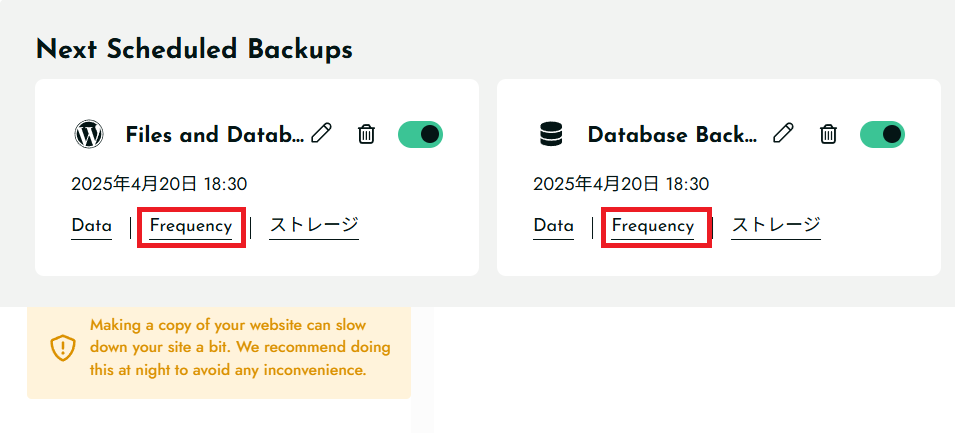Delete the Database Backup schedule
This screenshot has width=955, height=433.
click(828, 133)
